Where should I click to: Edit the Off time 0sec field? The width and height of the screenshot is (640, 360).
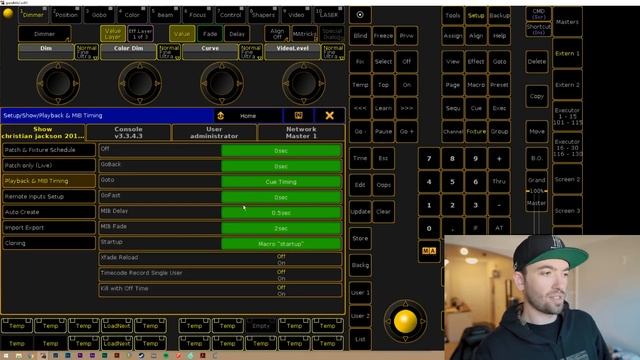pos(281,151)
